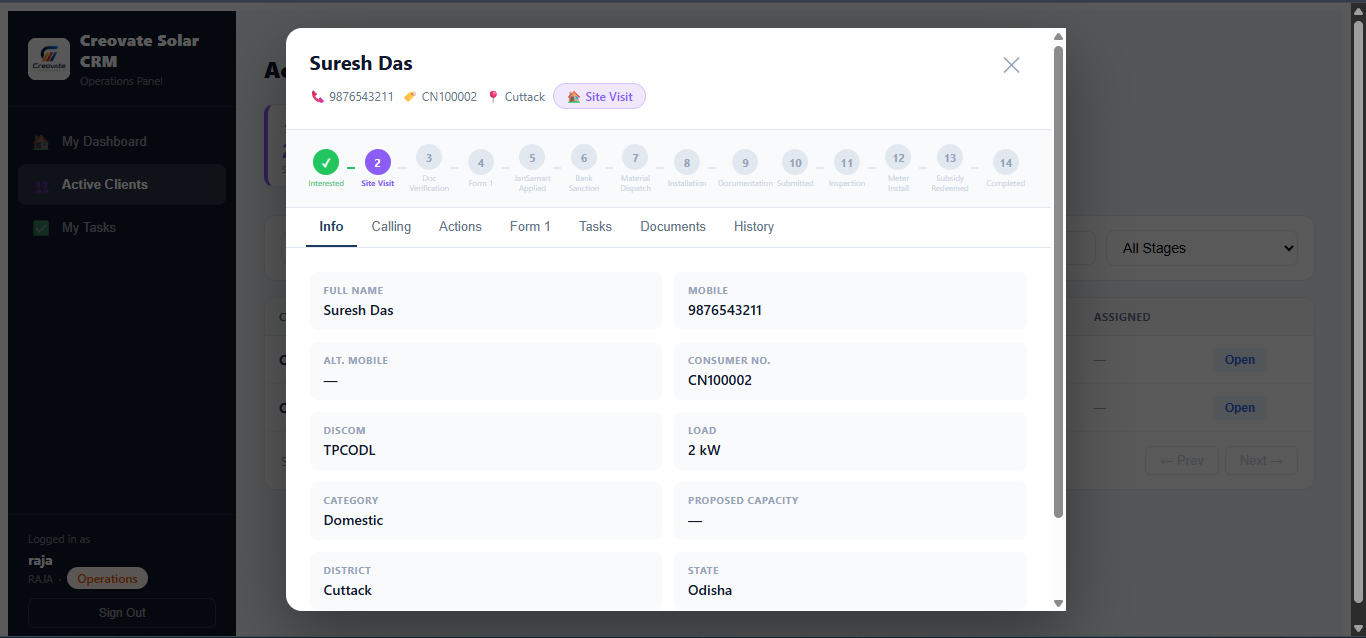Open the Form 1 tab
The width and height of the screenshot is (1366, 638).
(530, 227)
